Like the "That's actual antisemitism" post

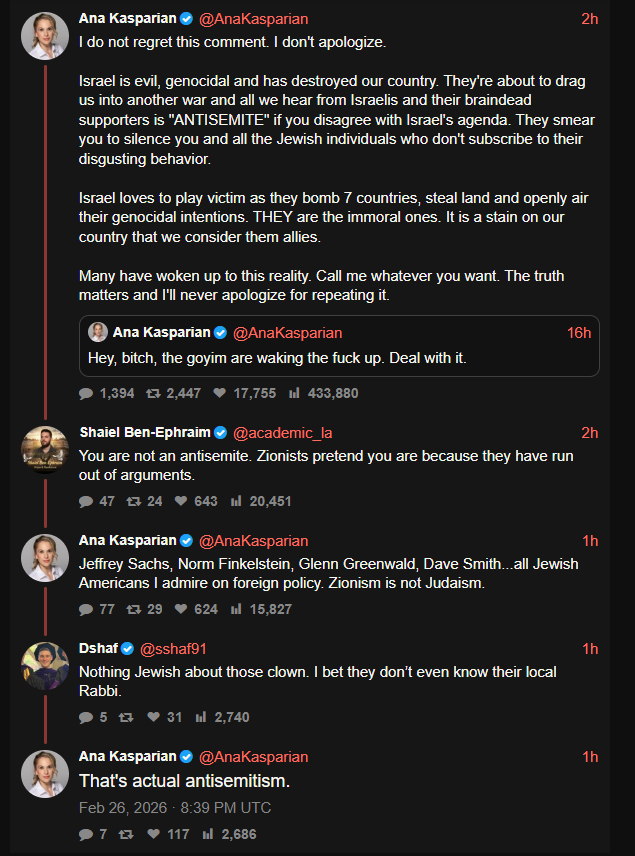pos(153,834)
